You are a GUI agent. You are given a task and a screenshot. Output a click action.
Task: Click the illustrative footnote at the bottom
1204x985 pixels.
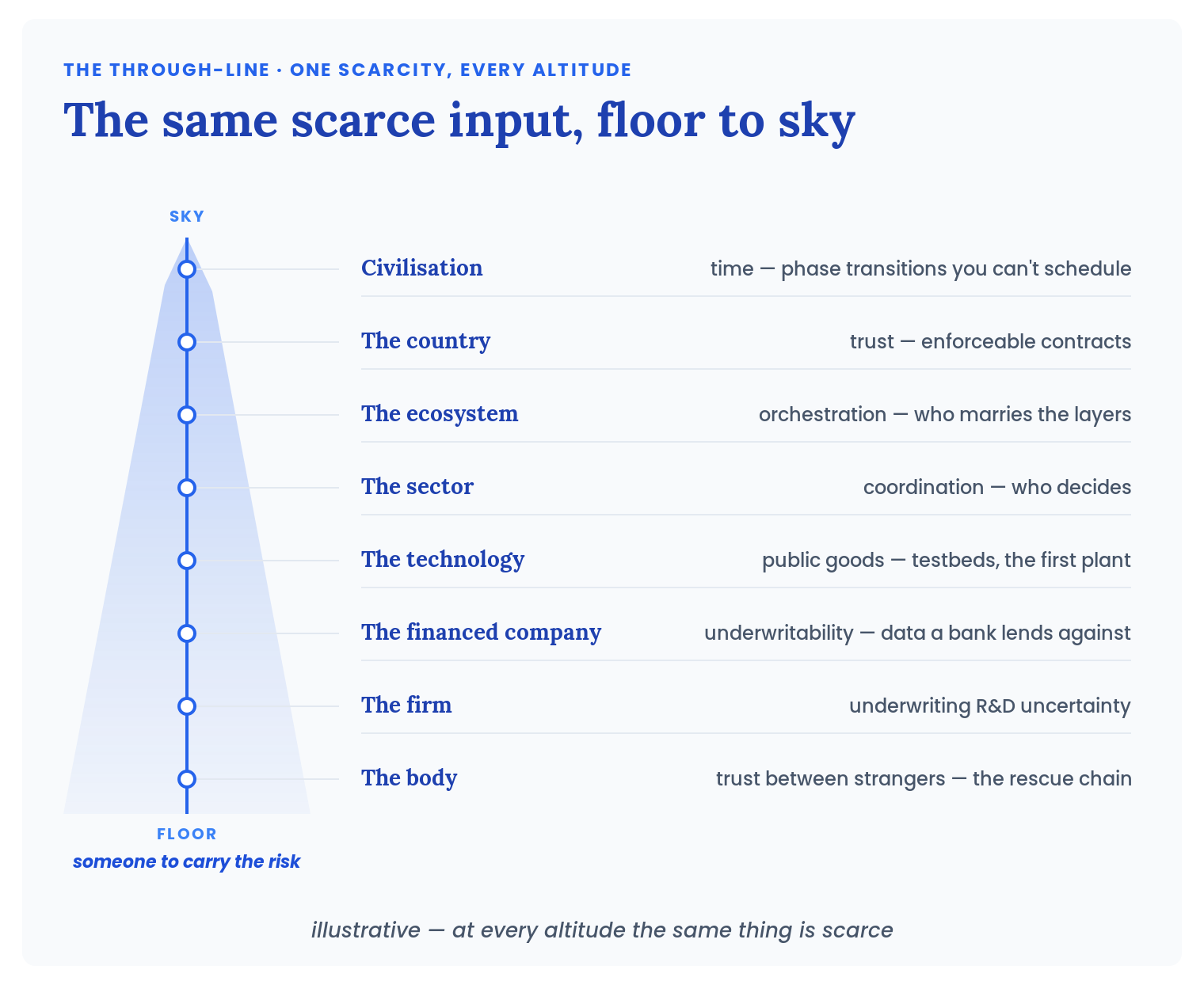point(602,930)
